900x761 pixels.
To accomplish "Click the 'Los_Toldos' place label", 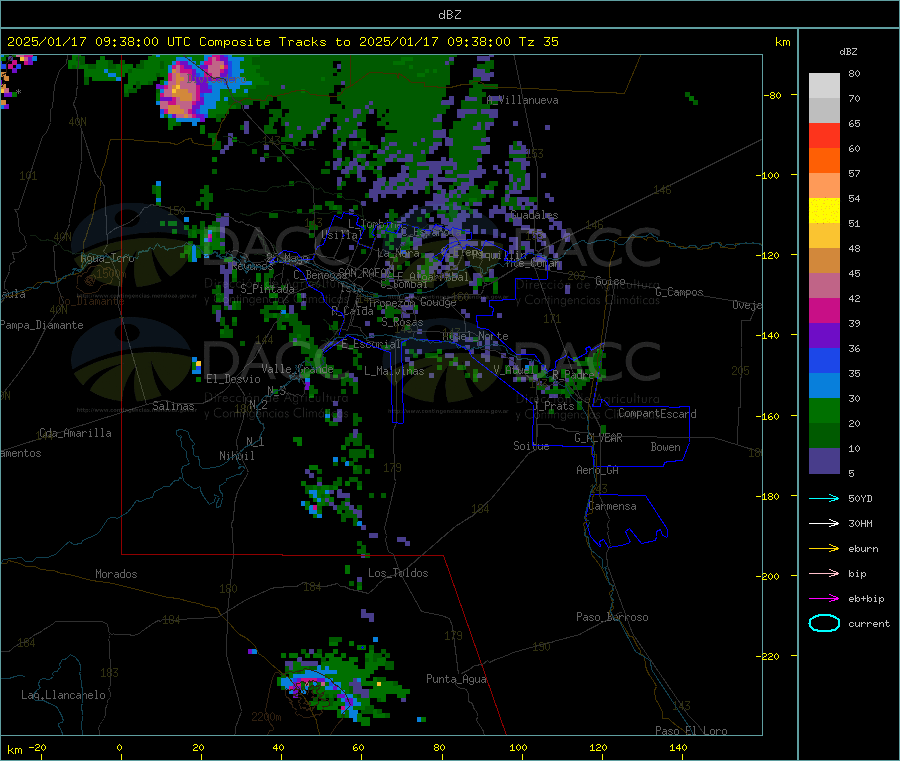I will pos(398,573).
